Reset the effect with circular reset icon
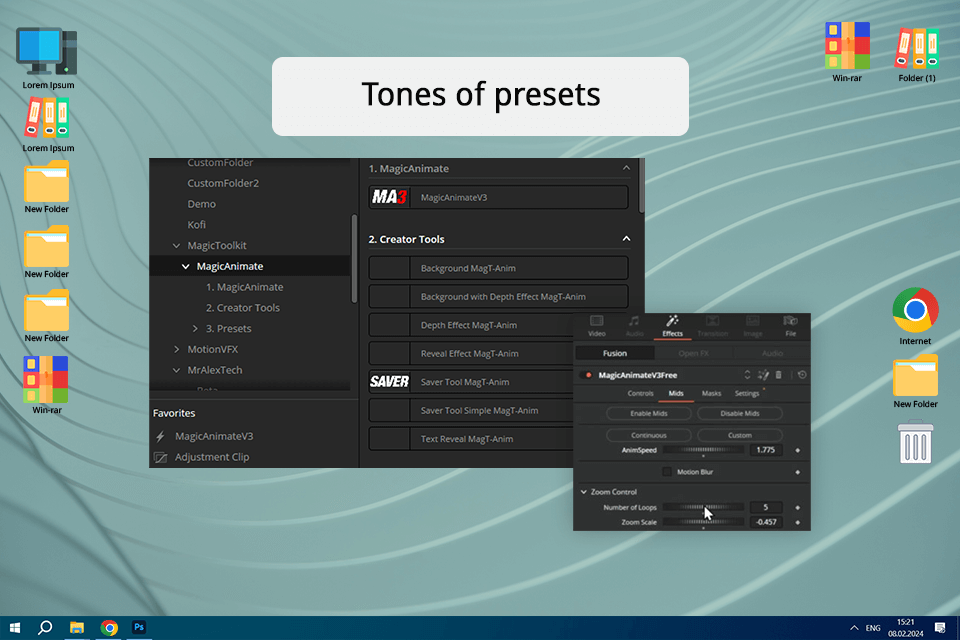 pyautogui.click(x=802, y=375)
